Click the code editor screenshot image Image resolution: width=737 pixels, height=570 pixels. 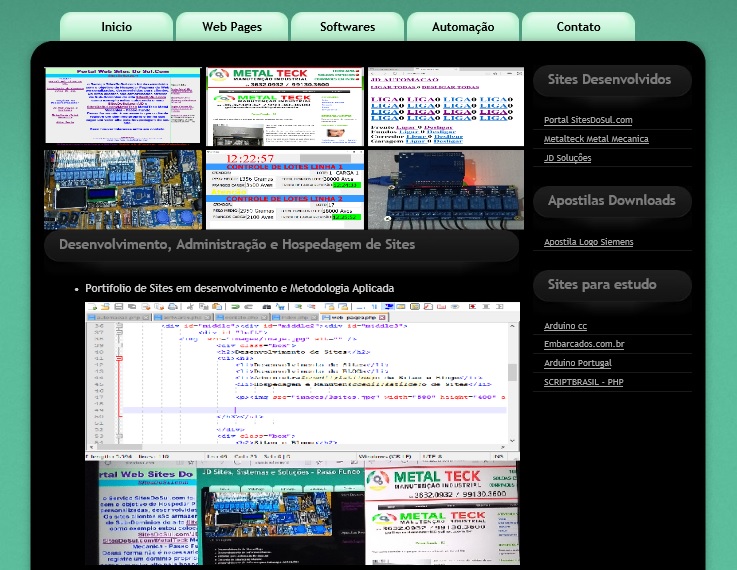[x=302, y=380]
